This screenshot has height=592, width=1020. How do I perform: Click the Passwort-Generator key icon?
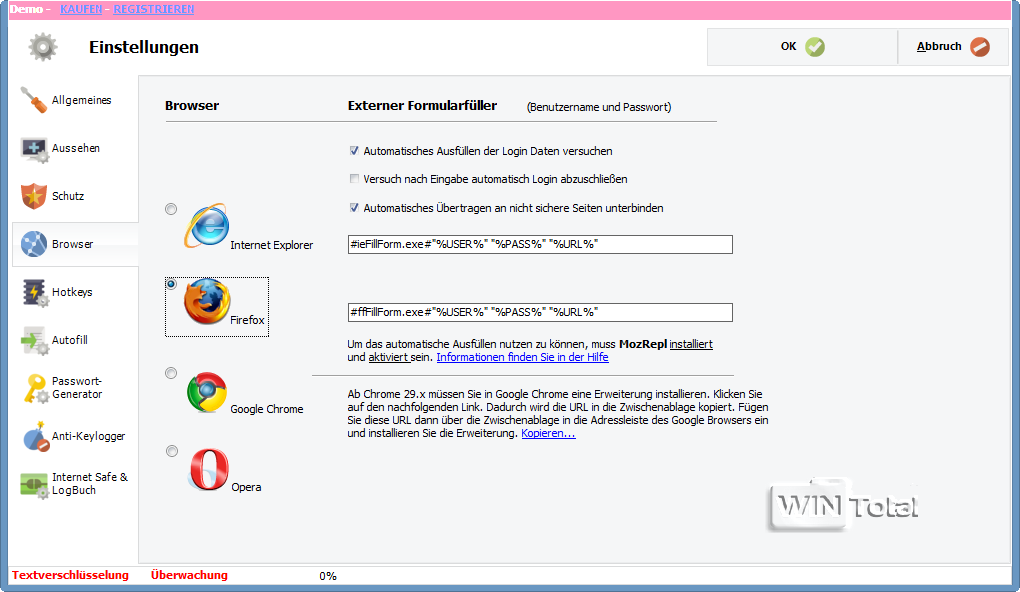coord(36,388)
